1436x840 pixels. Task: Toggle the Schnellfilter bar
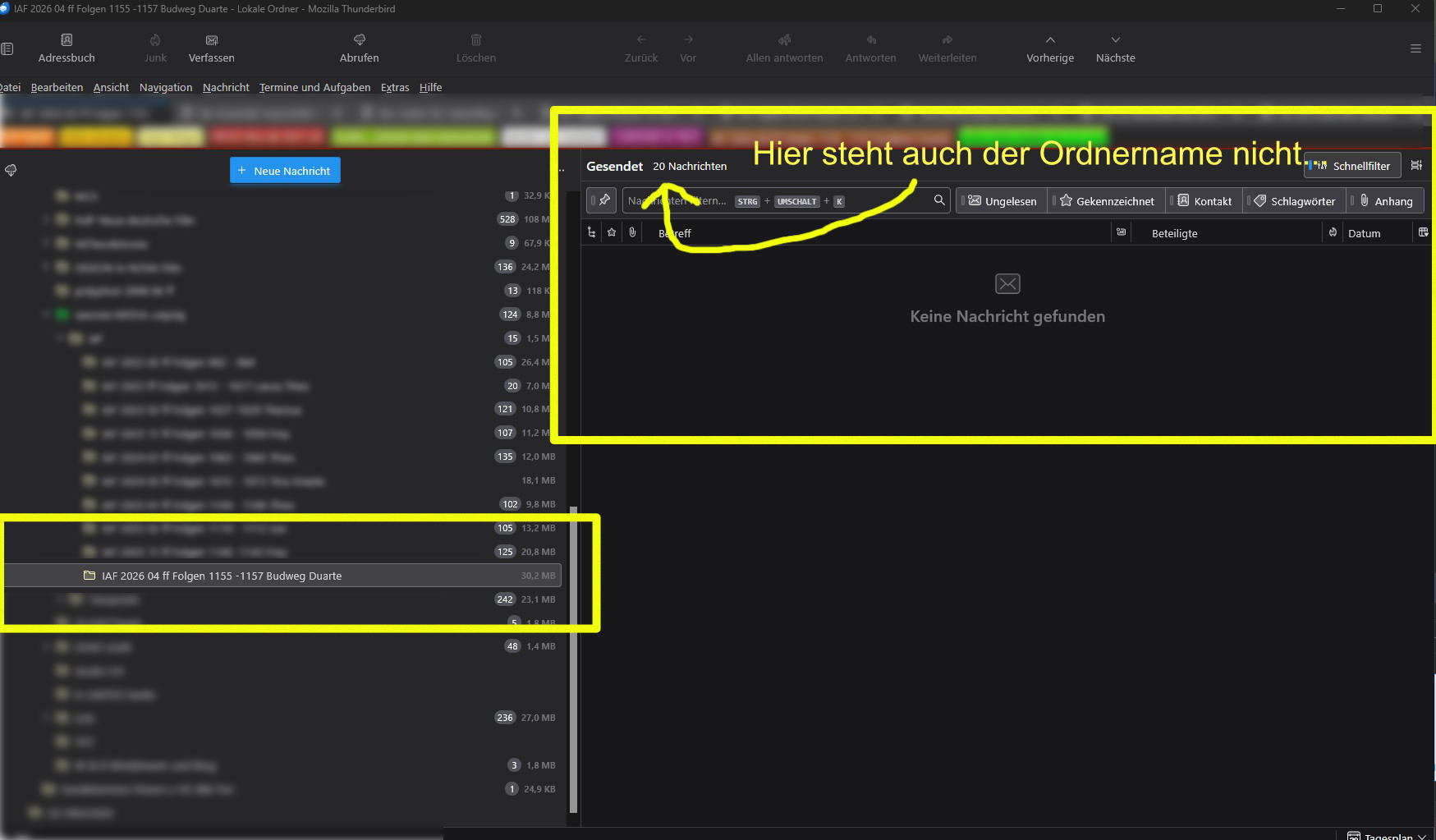point(1352,166)
